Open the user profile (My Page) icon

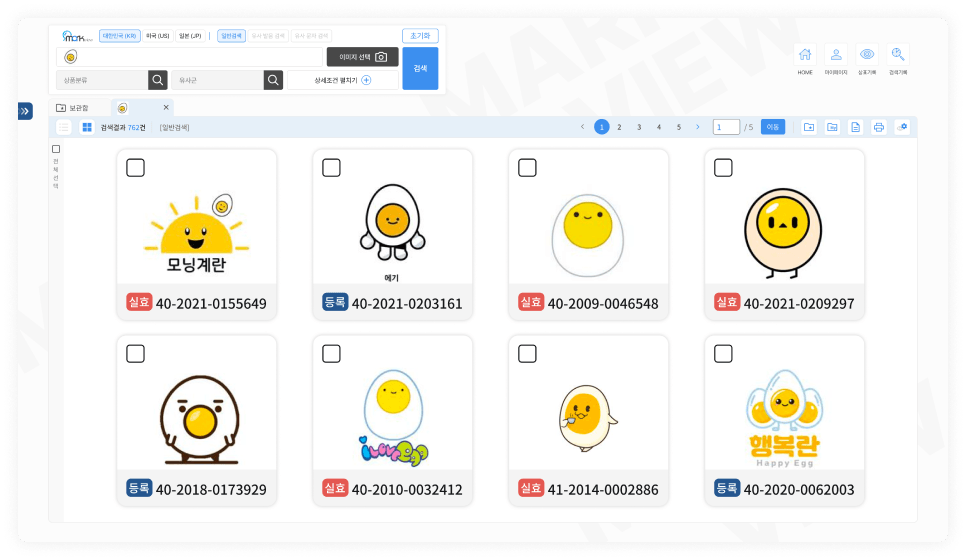836,56
